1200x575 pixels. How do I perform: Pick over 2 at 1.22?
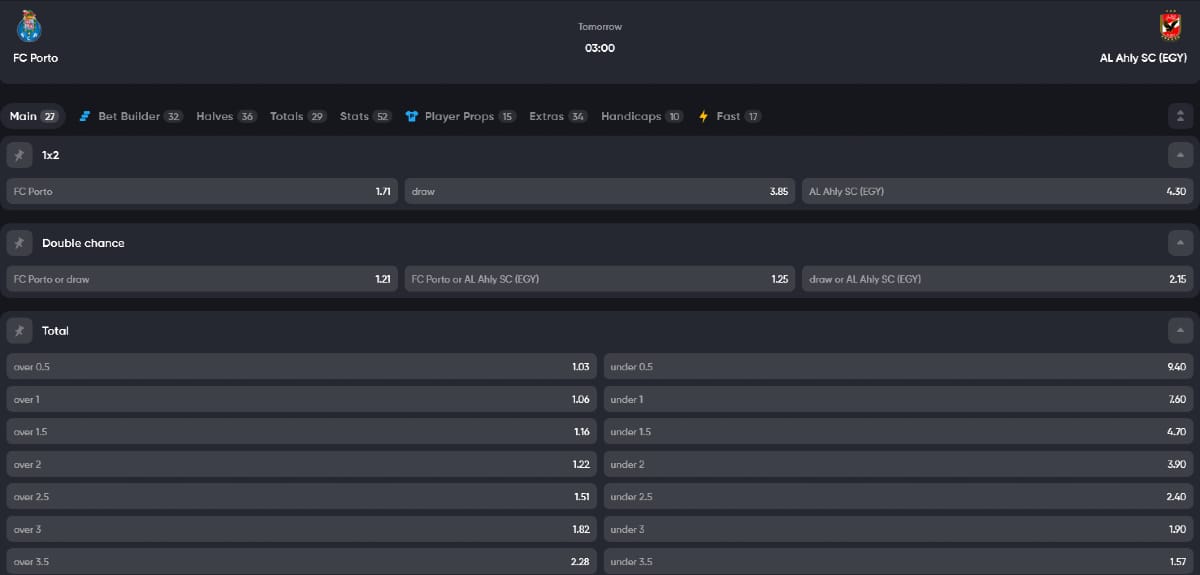tap(301, 464)
